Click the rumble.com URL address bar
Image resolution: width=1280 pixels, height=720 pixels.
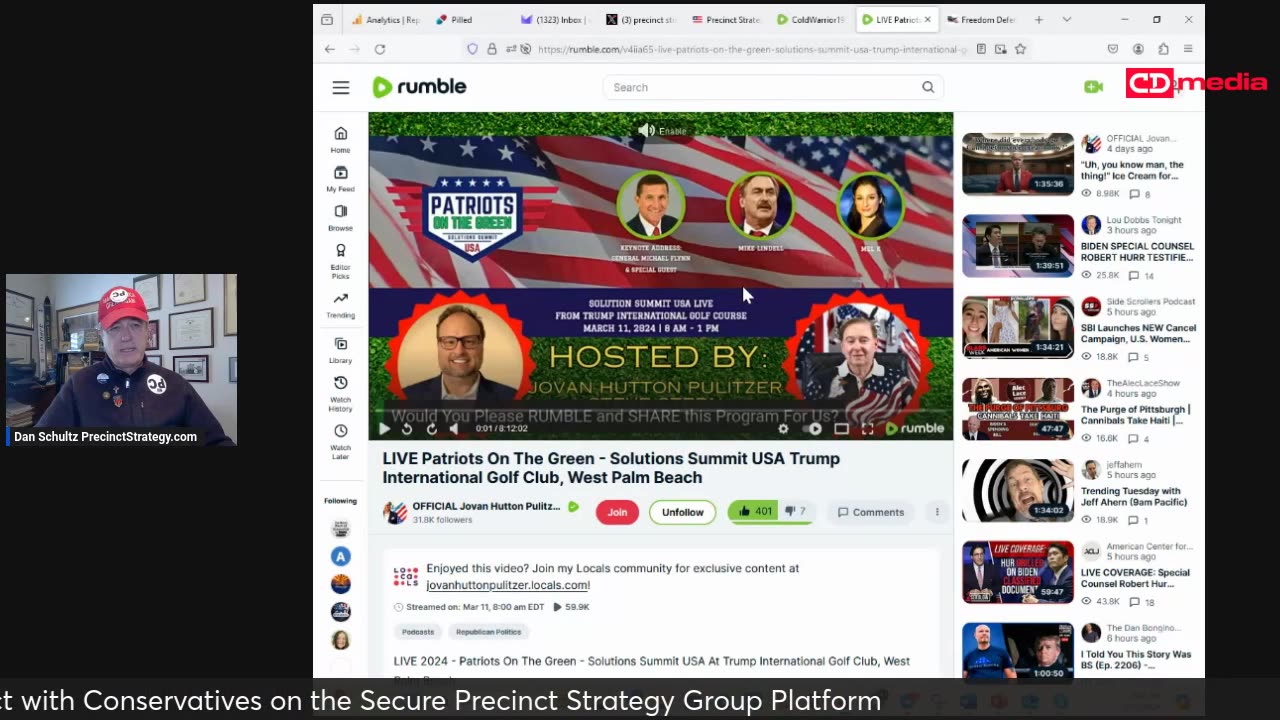tap(752, 49)
